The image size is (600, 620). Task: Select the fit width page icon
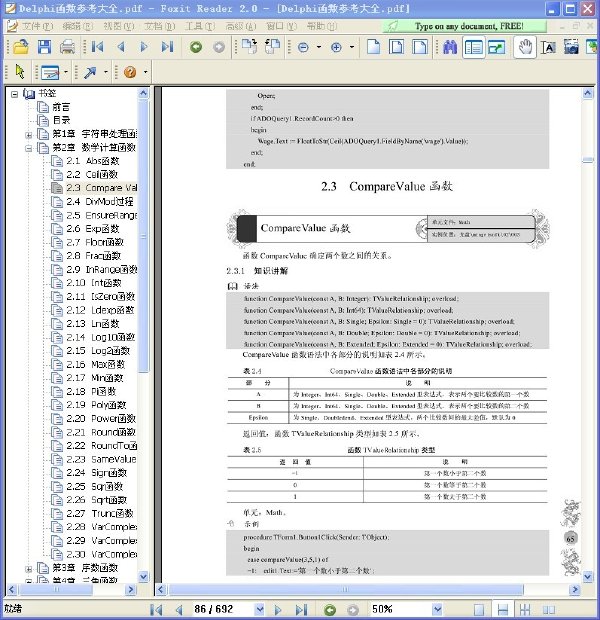click(420, 47)
